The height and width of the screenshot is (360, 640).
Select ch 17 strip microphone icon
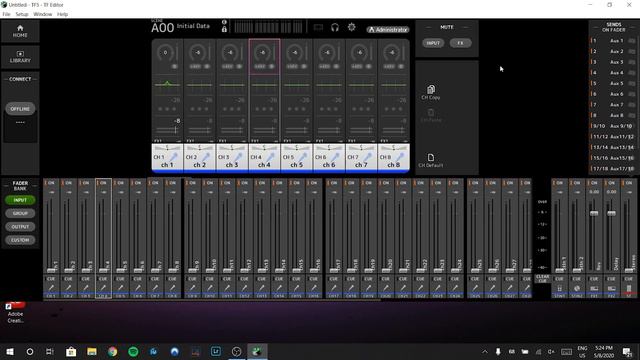click(333, 288)
